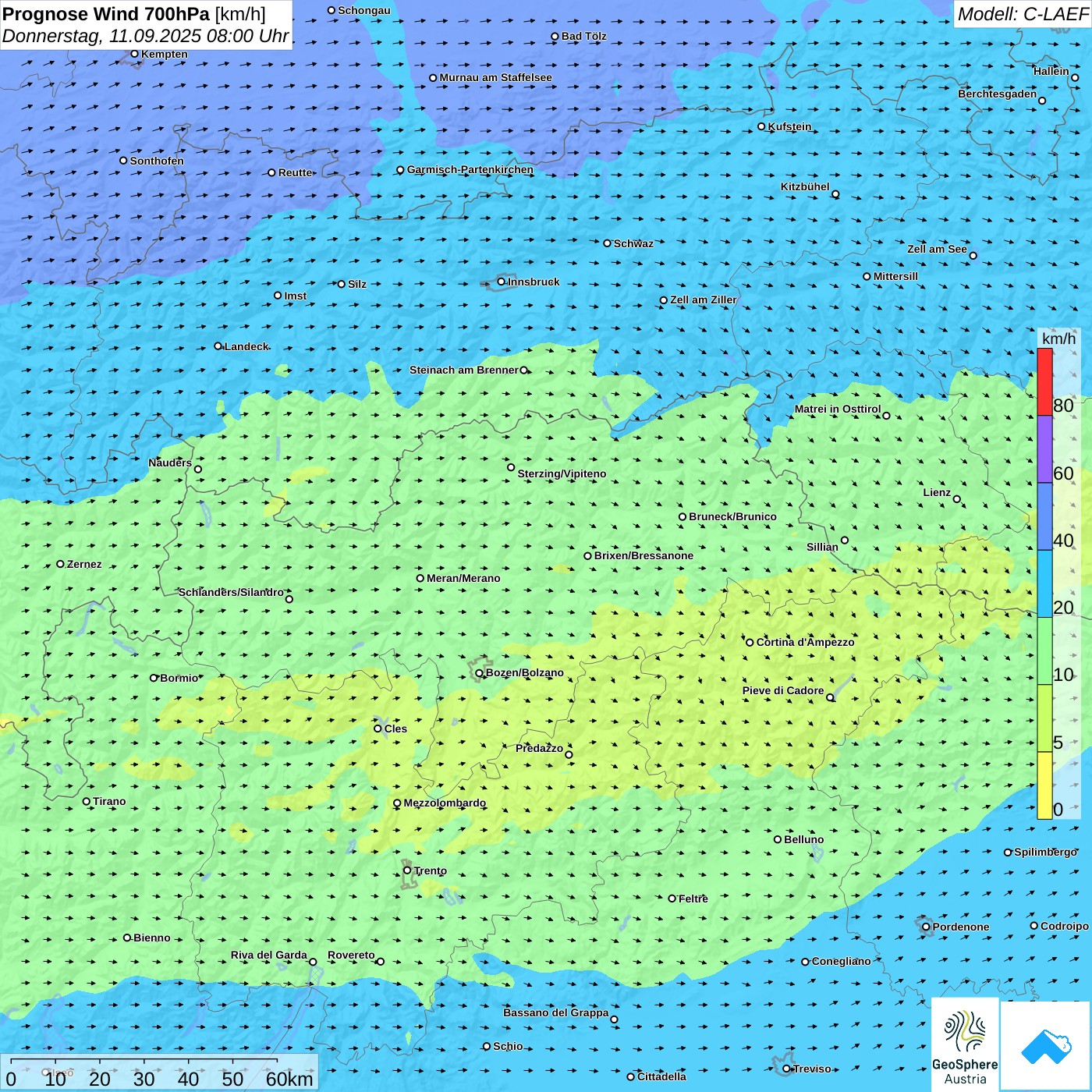Select the Lienz location marker
The image size is (1092, 1092).
coord(957,499)
